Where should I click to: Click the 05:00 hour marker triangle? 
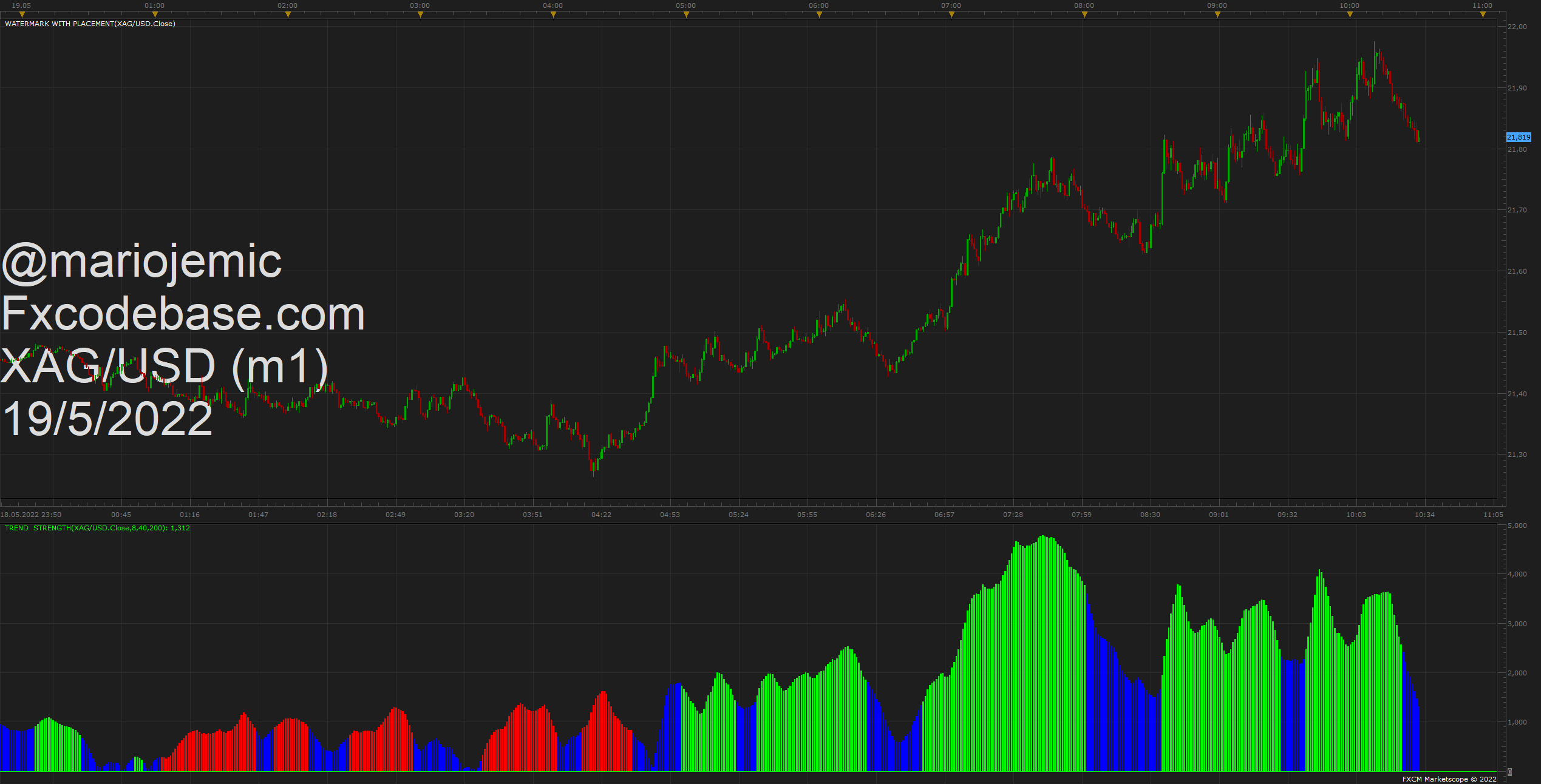click(686, 15)
